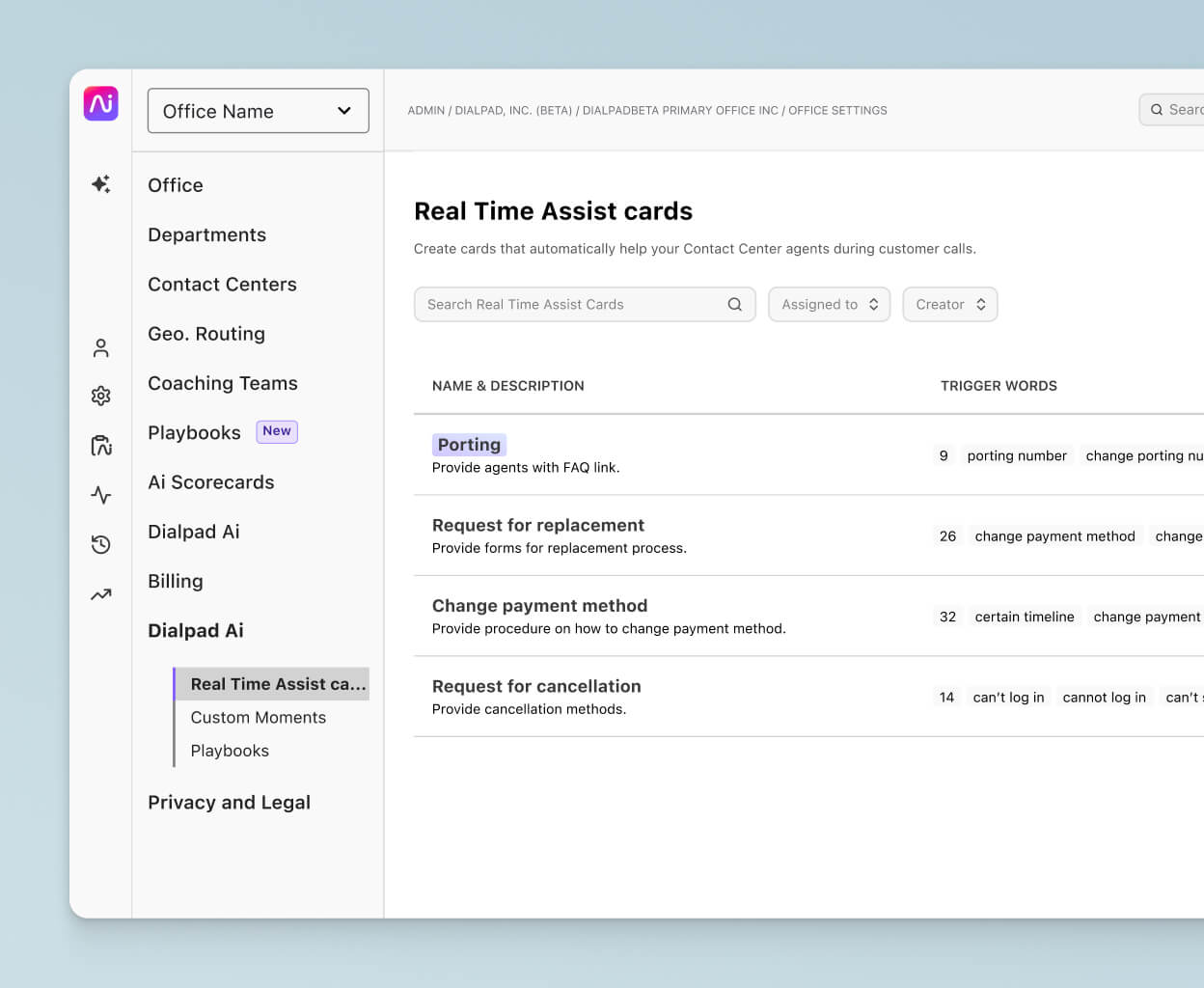Switch to Custom Moments section
The height and width of the screenshot is (988, 1204).
(259, 717)
